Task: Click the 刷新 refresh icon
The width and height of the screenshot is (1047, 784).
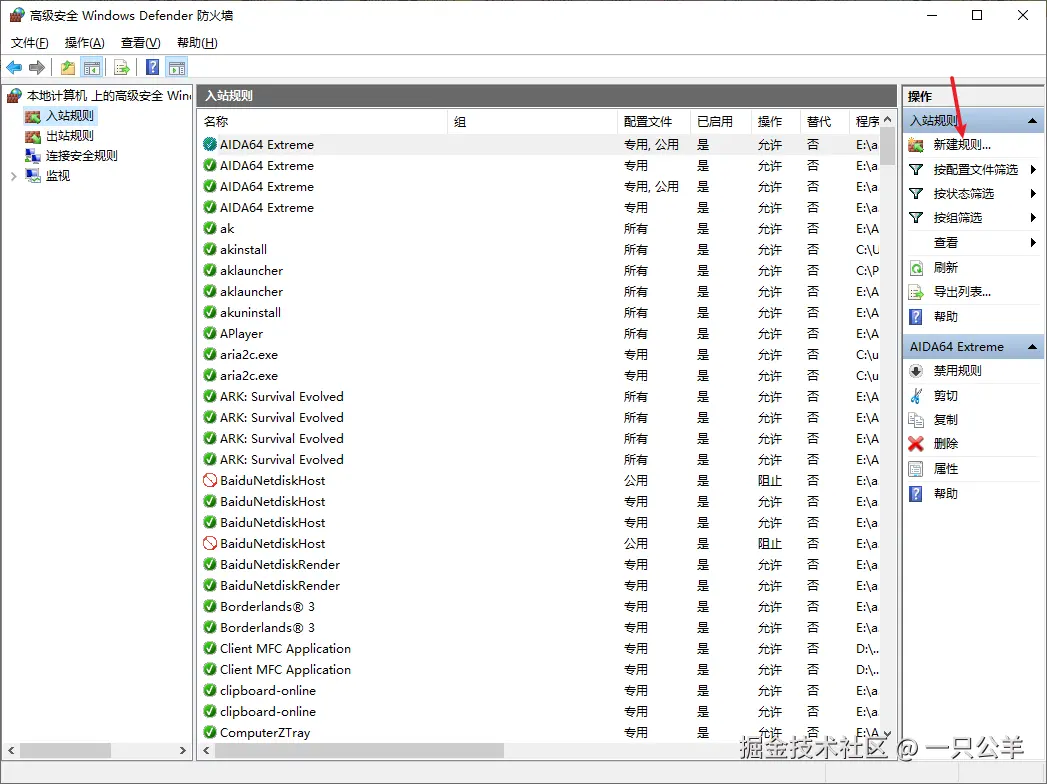Action: tap(916, 268)
